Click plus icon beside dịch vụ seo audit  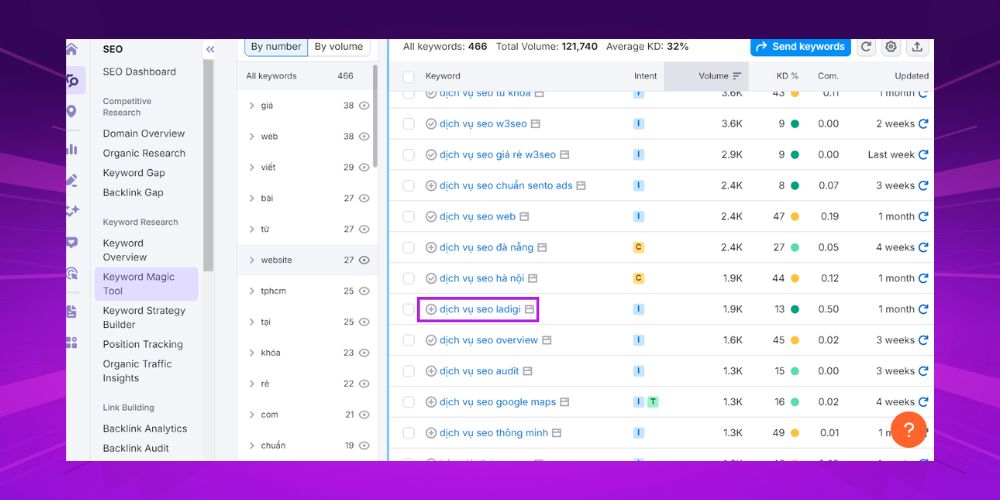(431, 371)
